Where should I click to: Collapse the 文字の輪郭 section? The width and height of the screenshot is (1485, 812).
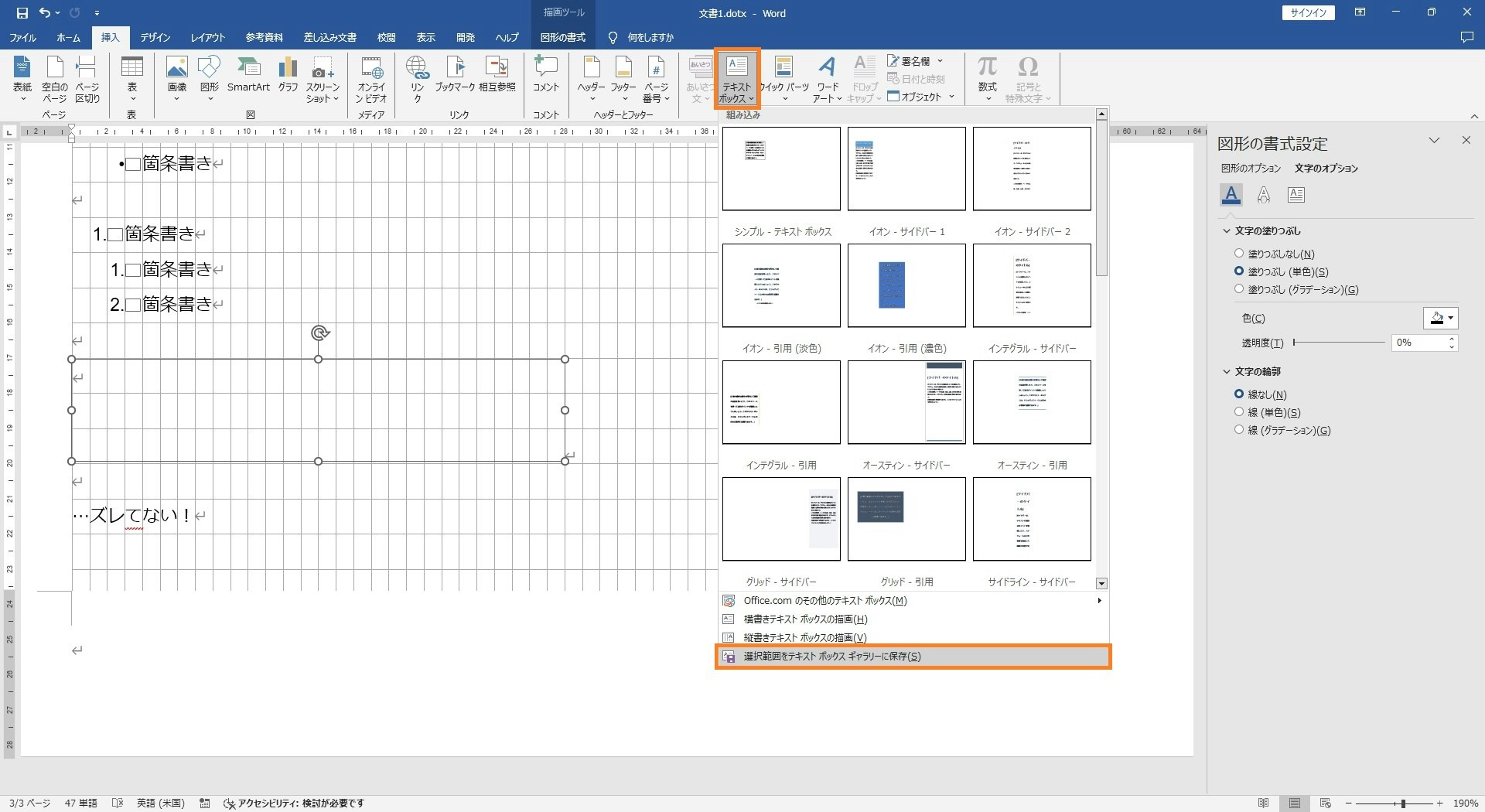pos(1227,371)
